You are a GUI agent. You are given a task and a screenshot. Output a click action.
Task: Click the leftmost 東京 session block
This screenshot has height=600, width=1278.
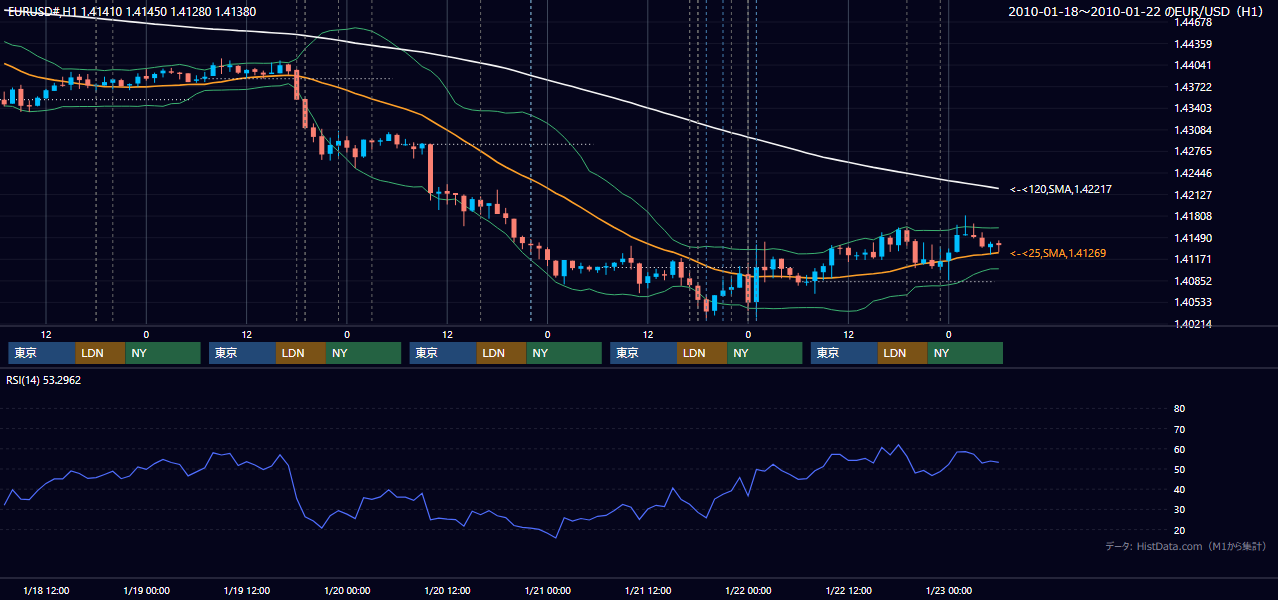click(42, 353)
